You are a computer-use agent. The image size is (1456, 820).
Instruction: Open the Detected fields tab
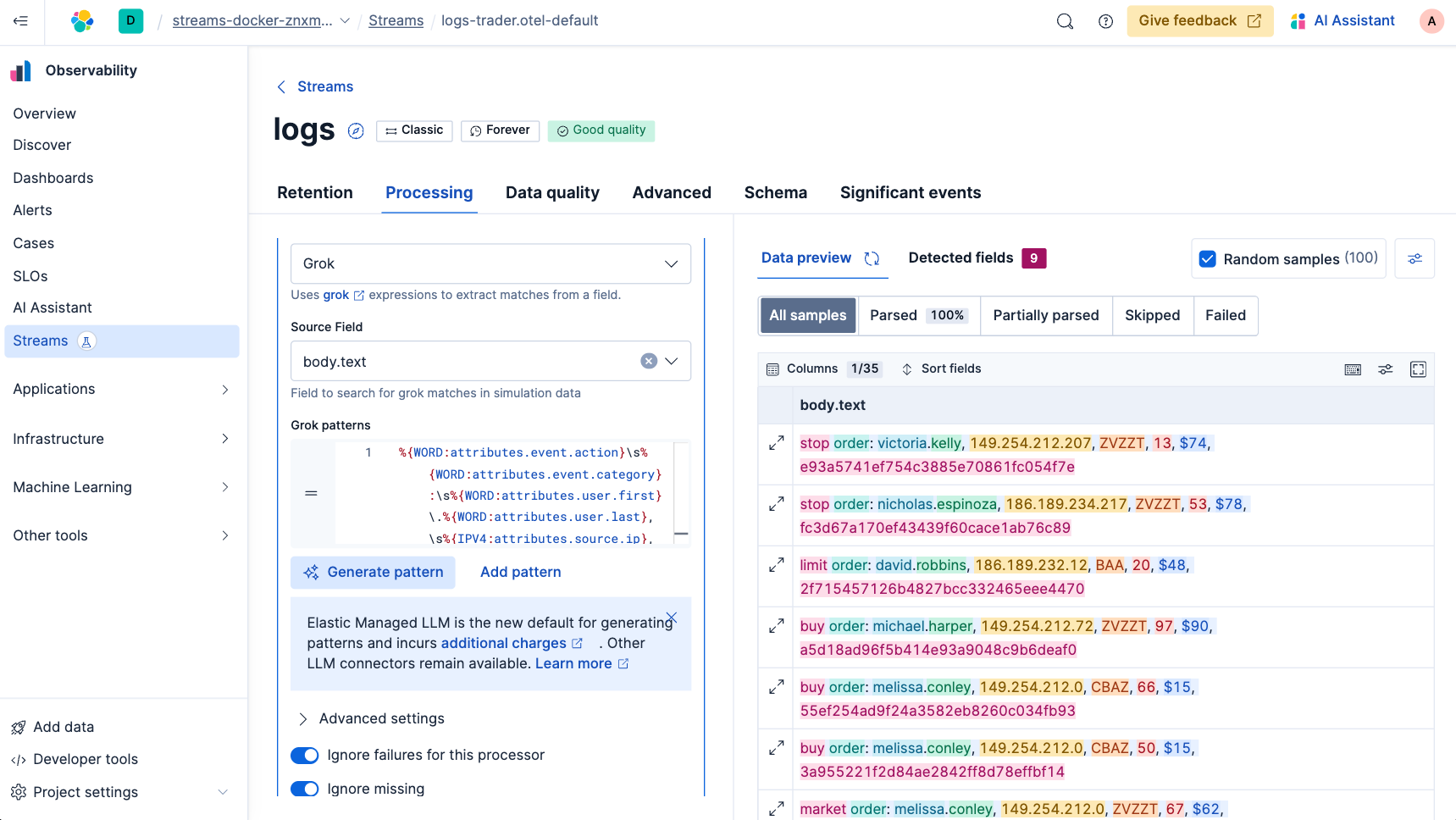tap(961, 258)
